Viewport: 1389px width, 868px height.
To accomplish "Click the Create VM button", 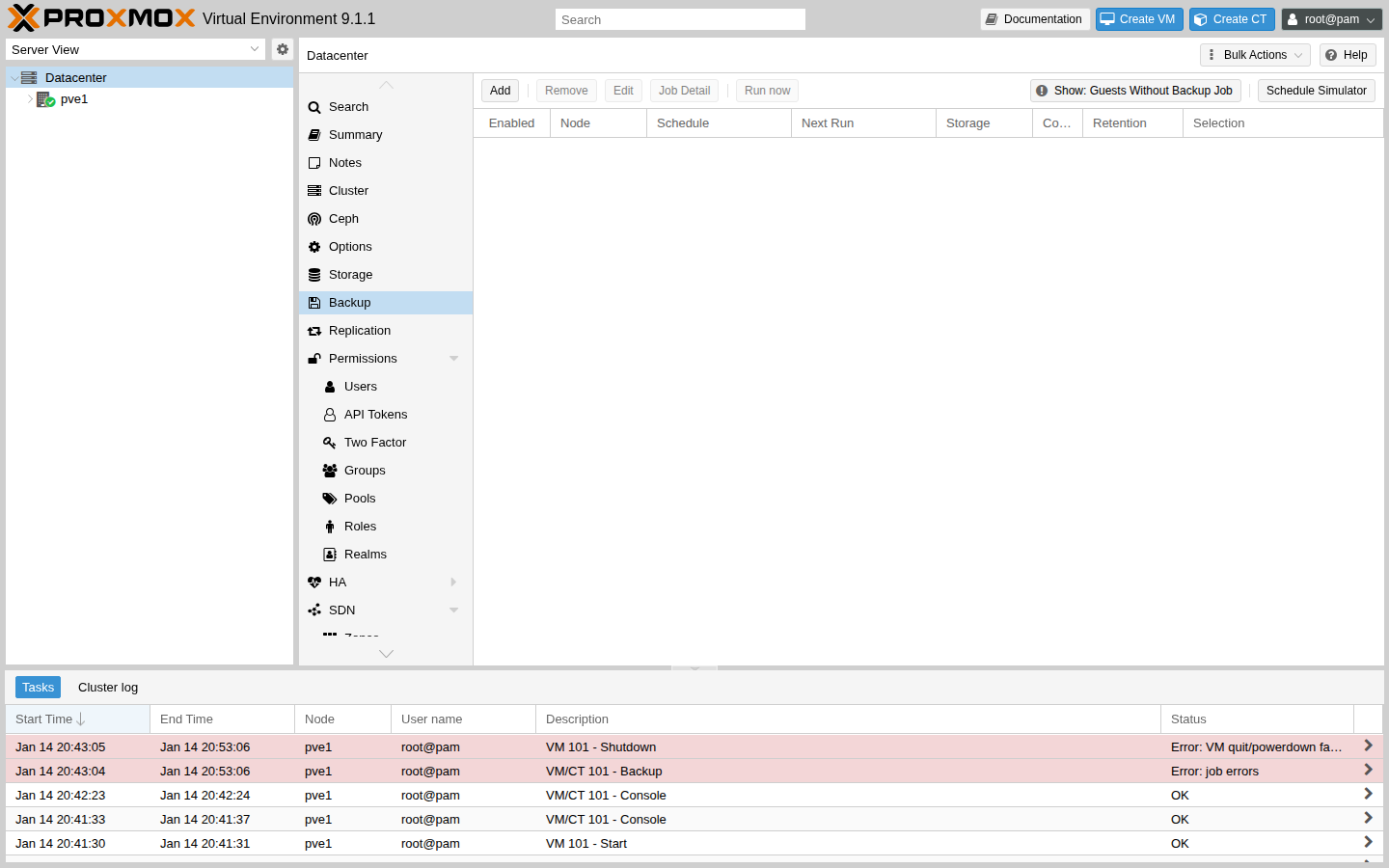I will coord(1139,18).
